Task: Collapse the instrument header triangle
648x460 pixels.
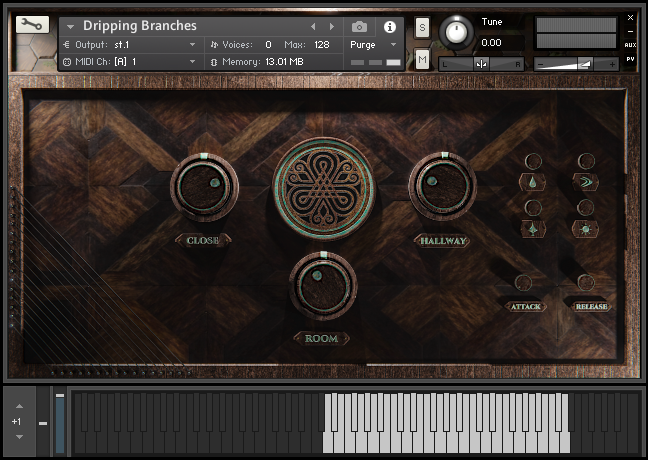Action: pyautogui.click(x=70, y=27)
